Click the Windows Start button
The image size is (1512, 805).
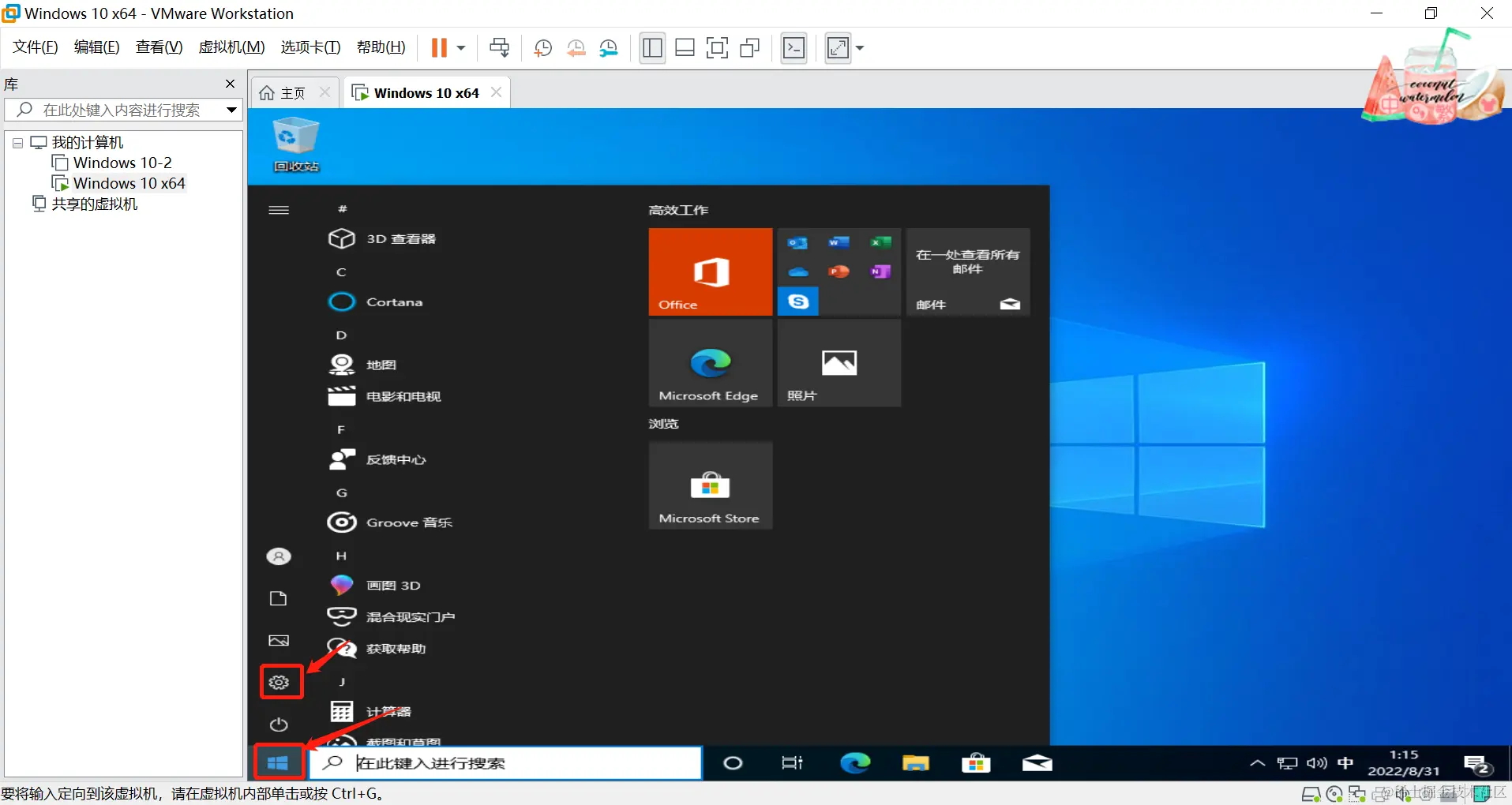(278, 763)
